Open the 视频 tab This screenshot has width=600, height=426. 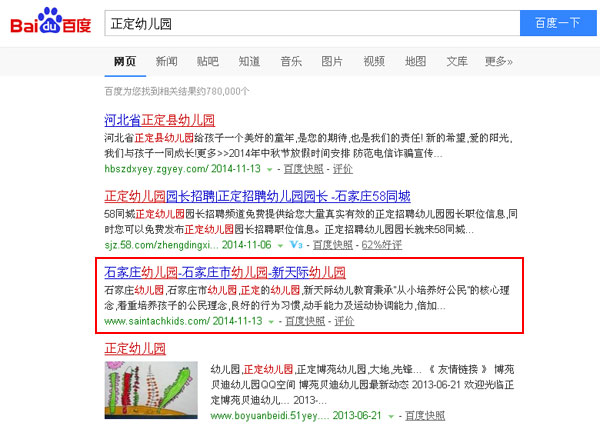(x=374, y=61)
